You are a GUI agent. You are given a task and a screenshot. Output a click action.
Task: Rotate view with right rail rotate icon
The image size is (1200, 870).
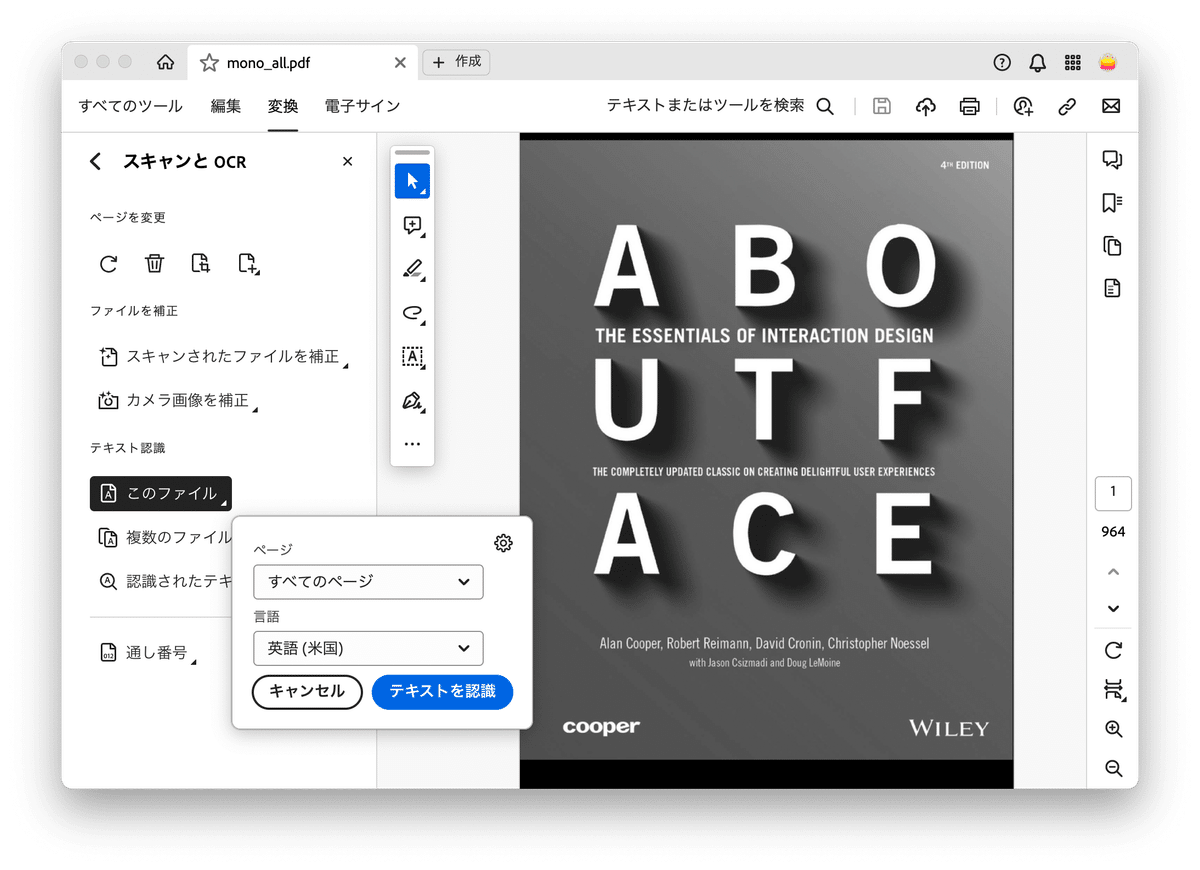[1113, 651]
